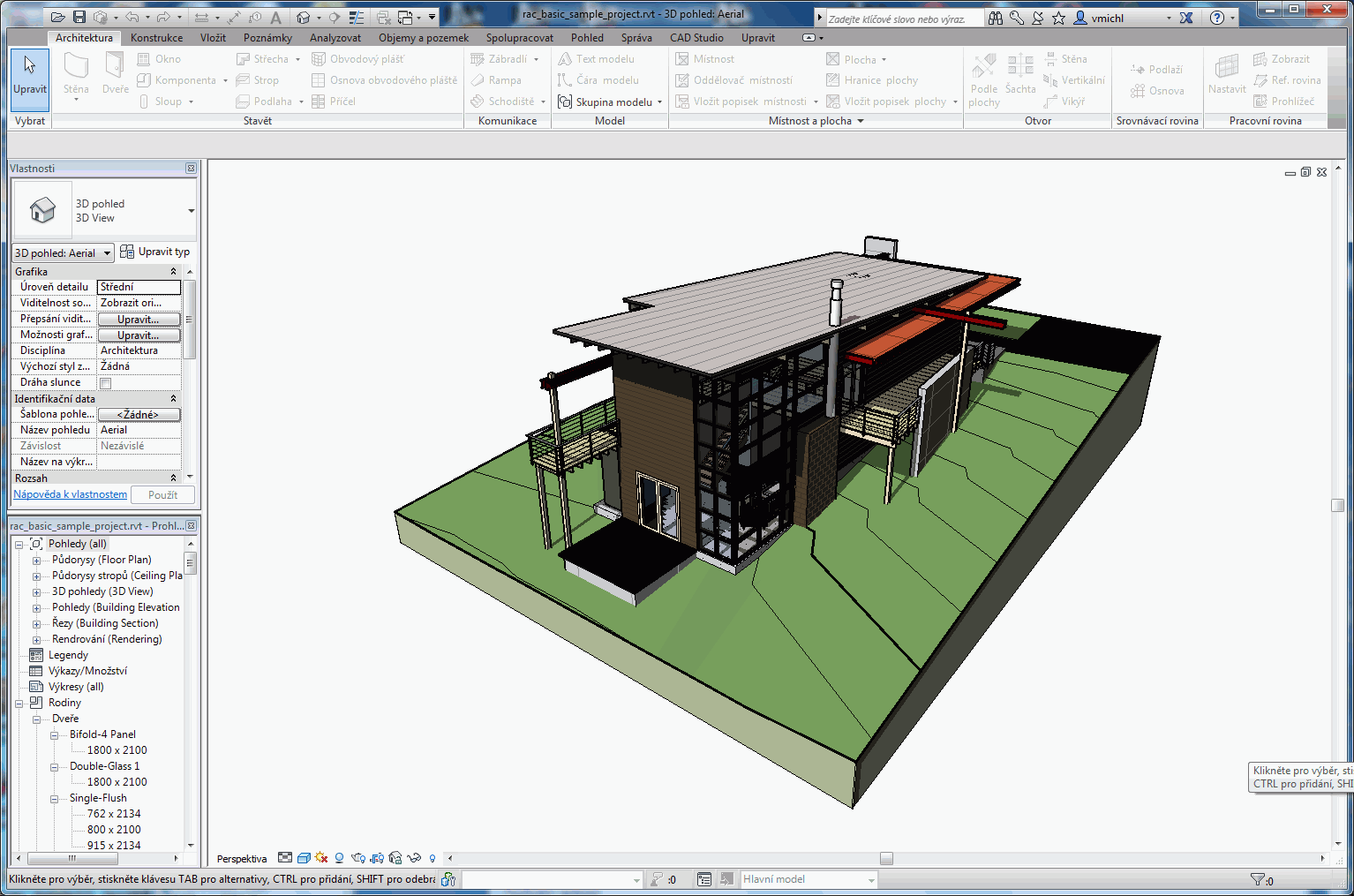Select the Rampa tool
The width and height of the screenshot is (1354, 896).
[496, 80]
